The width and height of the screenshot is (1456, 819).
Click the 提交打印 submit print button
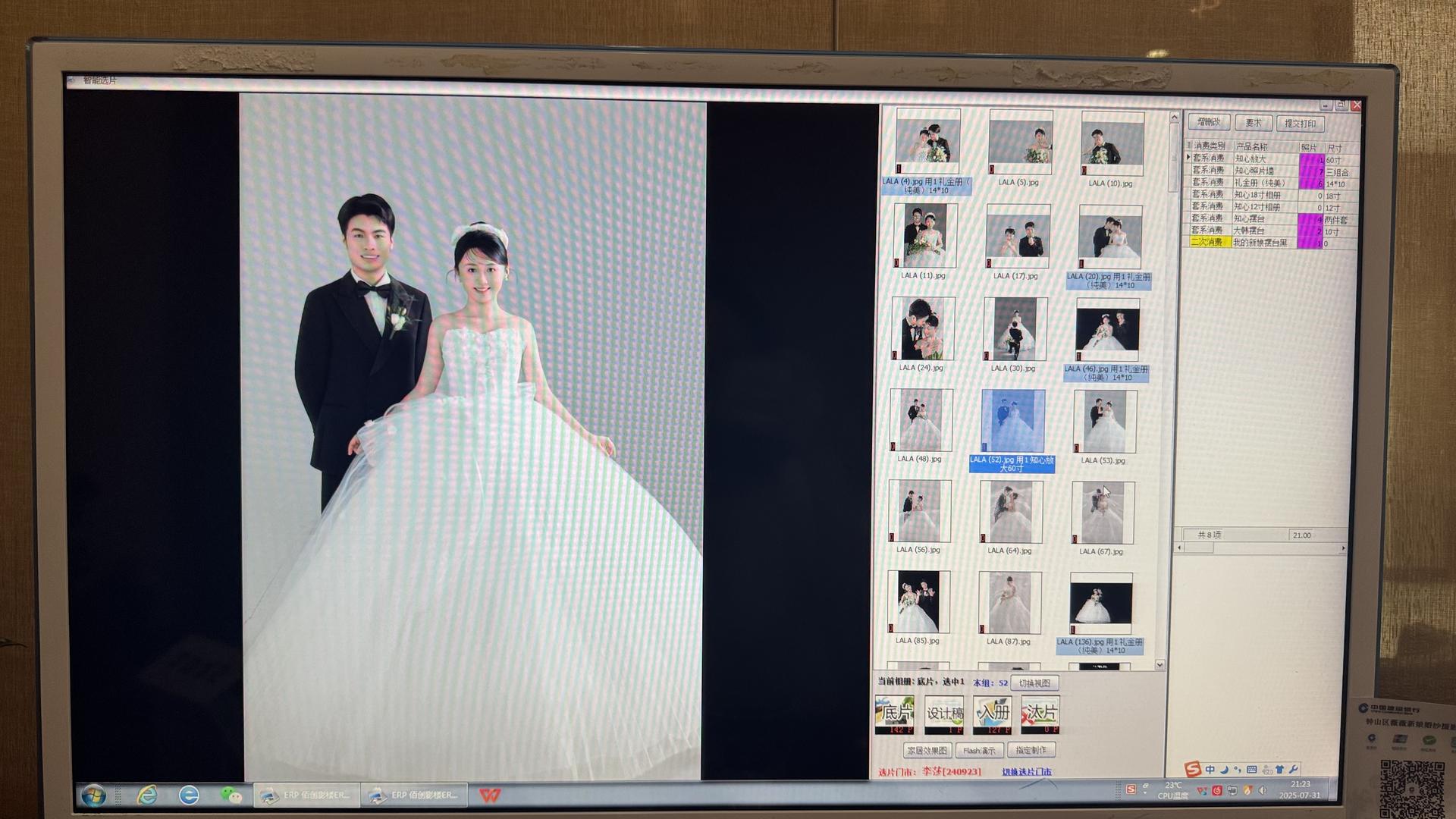point(1301,124)
